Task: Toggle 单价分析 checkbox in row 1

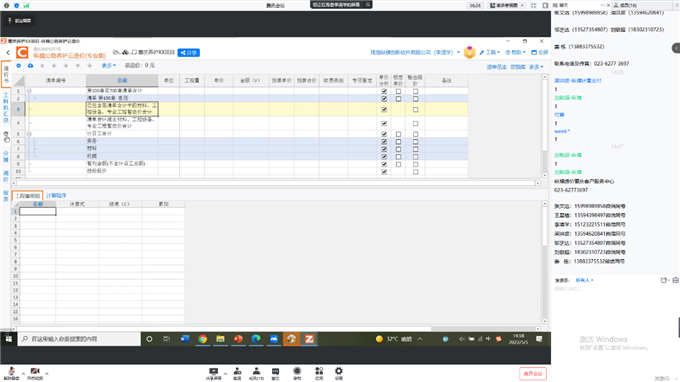Action: coord(384,91)
